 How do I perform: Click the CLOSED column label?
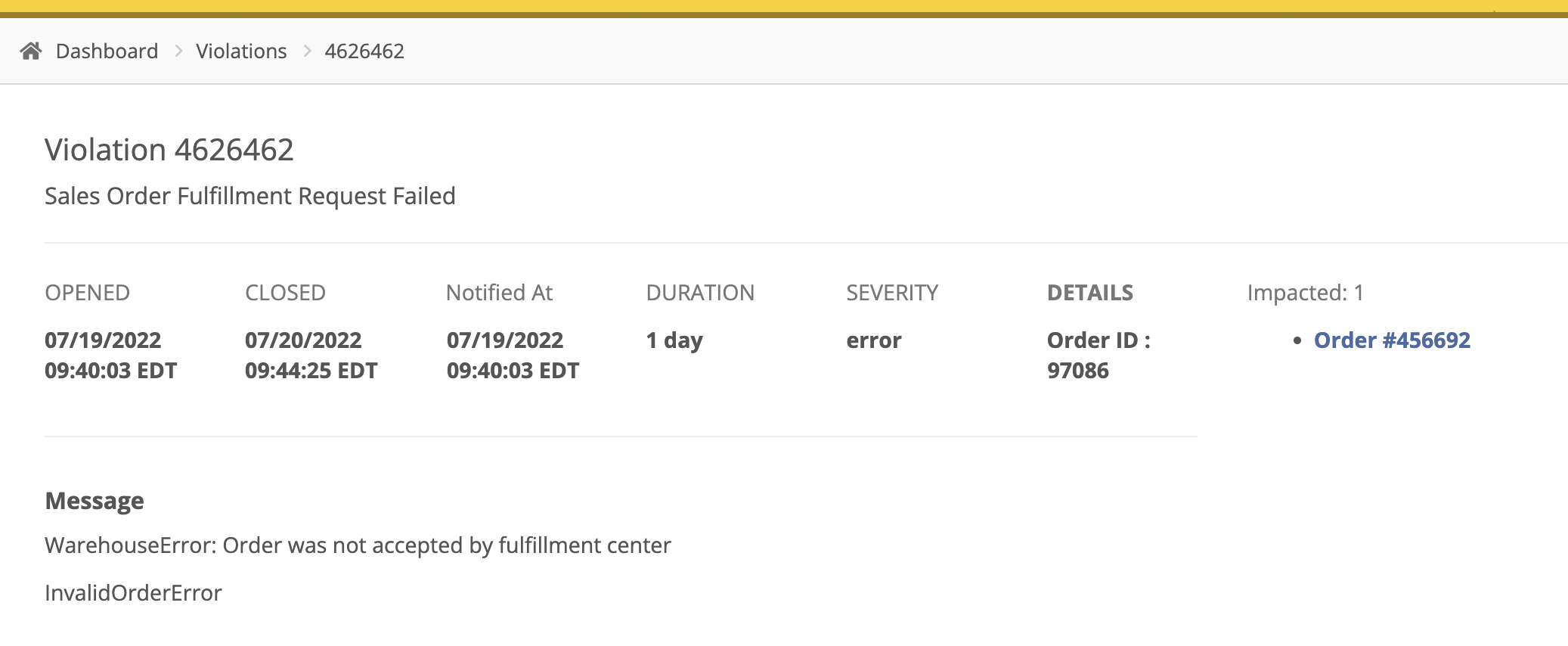[285, 293]
